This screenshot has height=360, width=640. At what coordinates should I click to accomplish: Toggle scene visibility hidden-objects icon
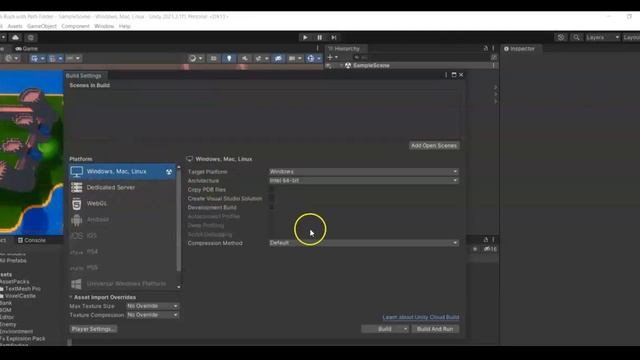pos(278,58)
